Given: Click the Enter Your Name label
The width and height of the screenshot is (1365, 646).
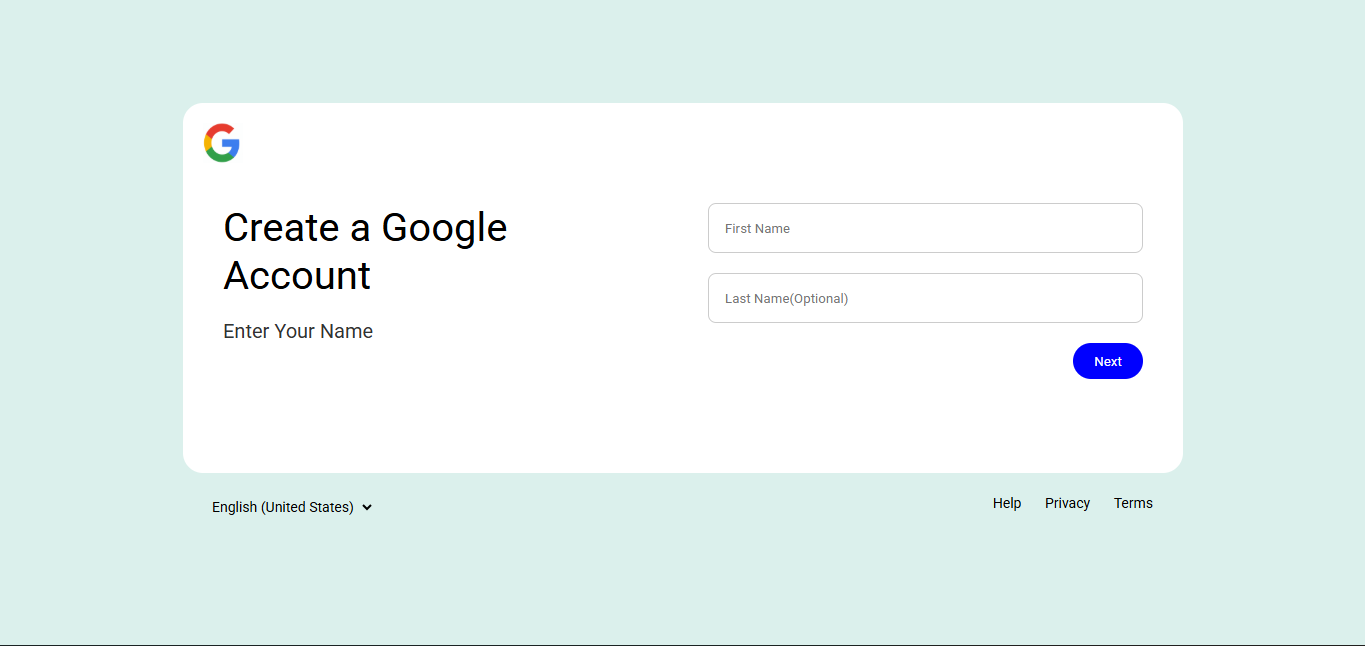Looking at the screenshot, I should coord(297,331).
